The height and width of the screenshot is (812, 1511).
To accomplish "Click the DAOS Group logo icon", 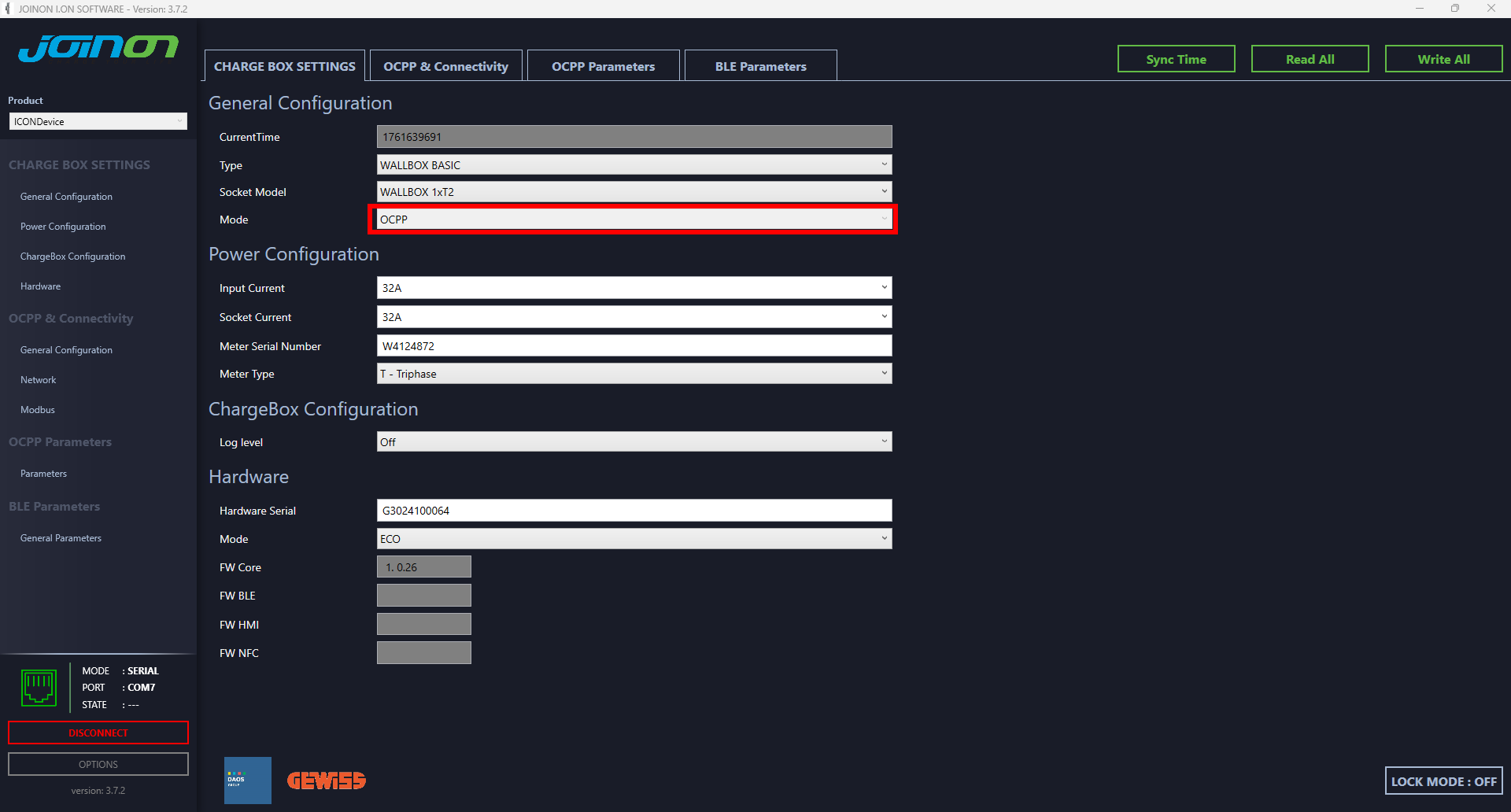I will click(x=247, y=780).
